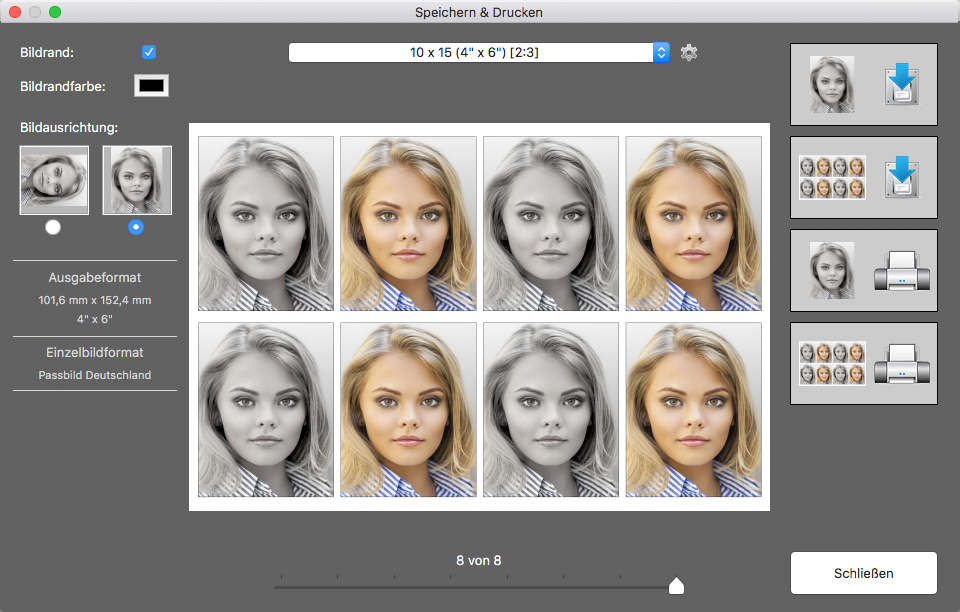Click first grayscale photo in top row
This screenshot has height=612, width=960.
[x=266, y=223]
